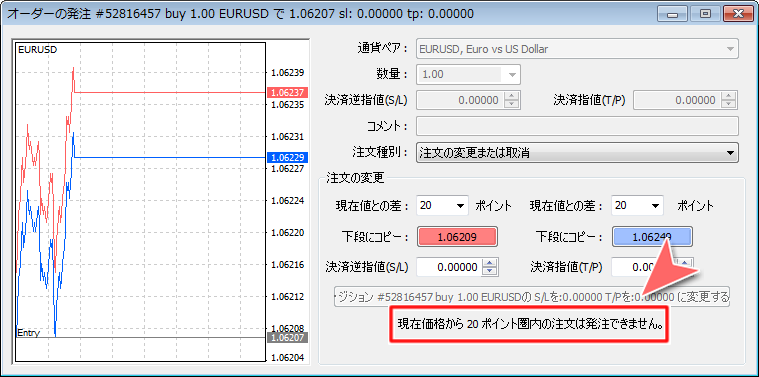Click the upper disabled 決済逆指値(S/L) field

tap(460, 101)
